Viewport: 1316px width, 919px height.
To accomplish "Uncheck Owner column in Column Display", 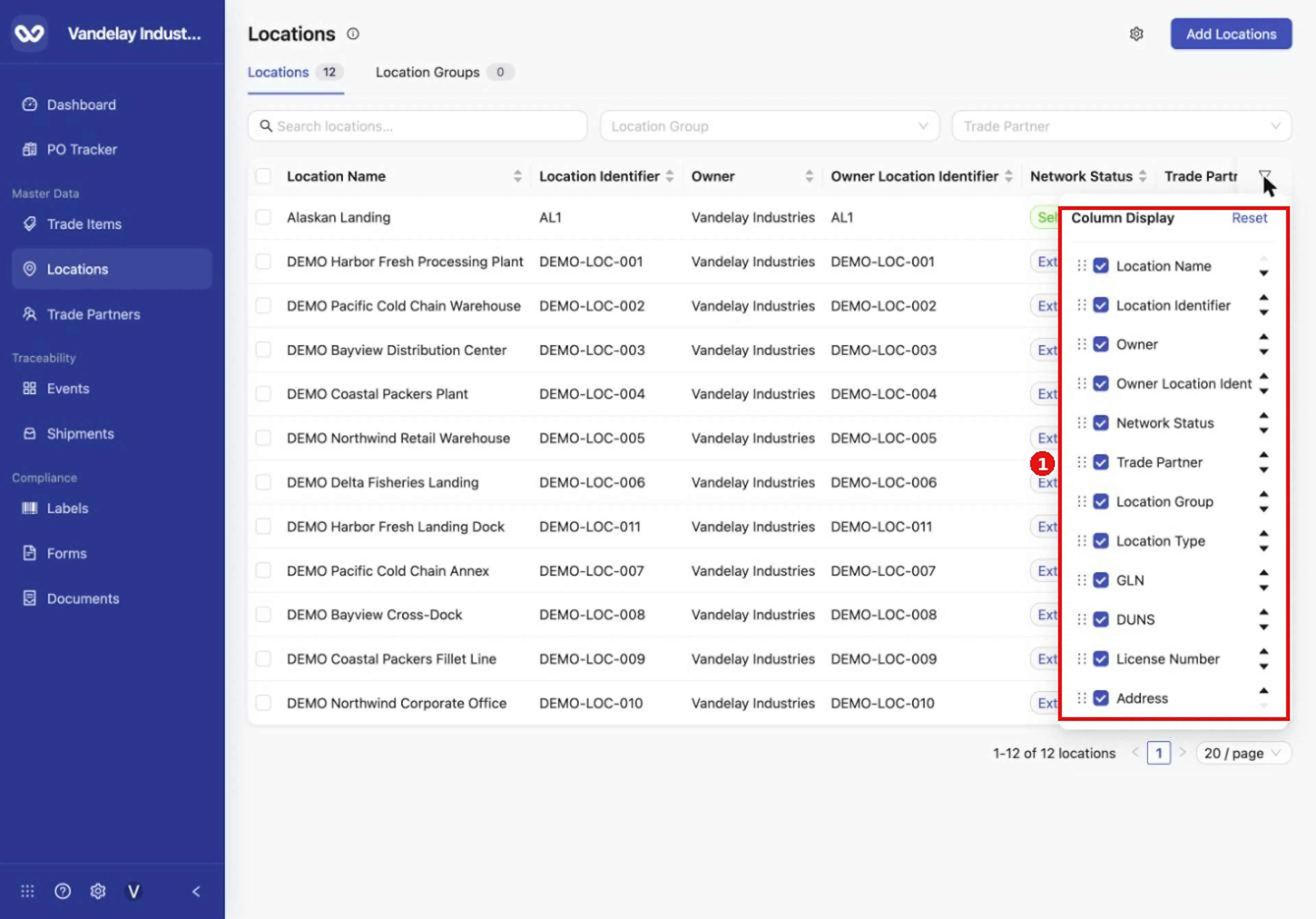I will pos(1100,344).
